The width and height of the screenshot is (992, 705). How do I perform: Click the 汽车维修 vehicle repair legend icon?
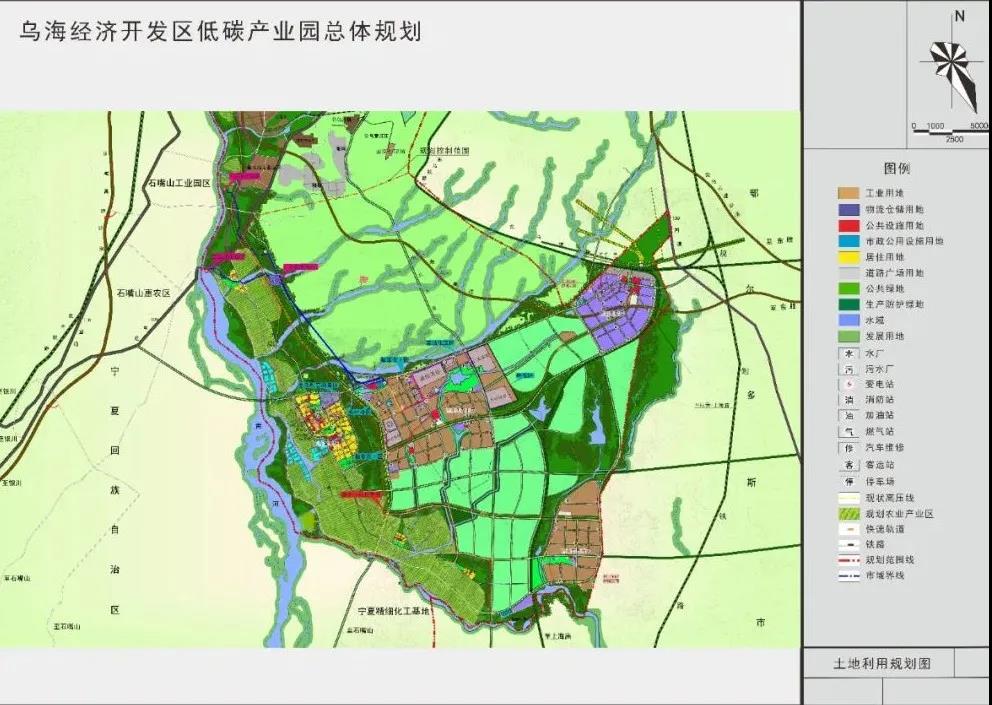(848, 446)
